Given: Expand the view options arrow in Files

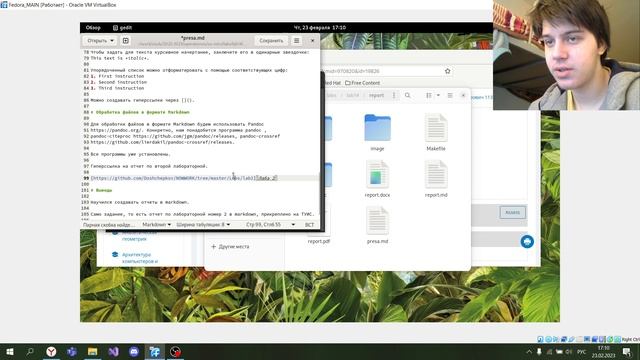Looking at the screenshot, I should click(x=438, y=96).
